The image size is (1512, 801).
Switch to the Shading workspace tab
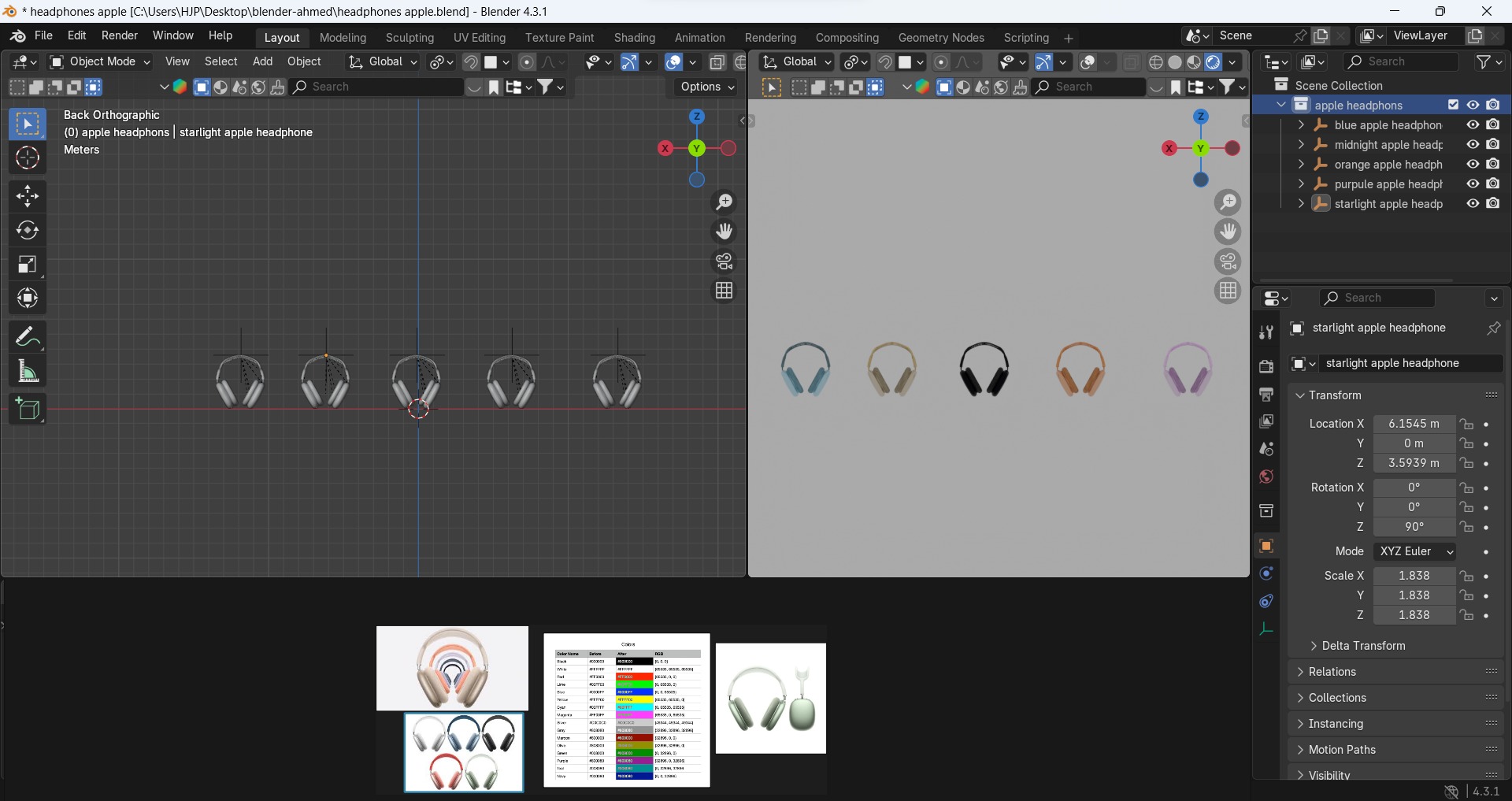coord(635,38)
